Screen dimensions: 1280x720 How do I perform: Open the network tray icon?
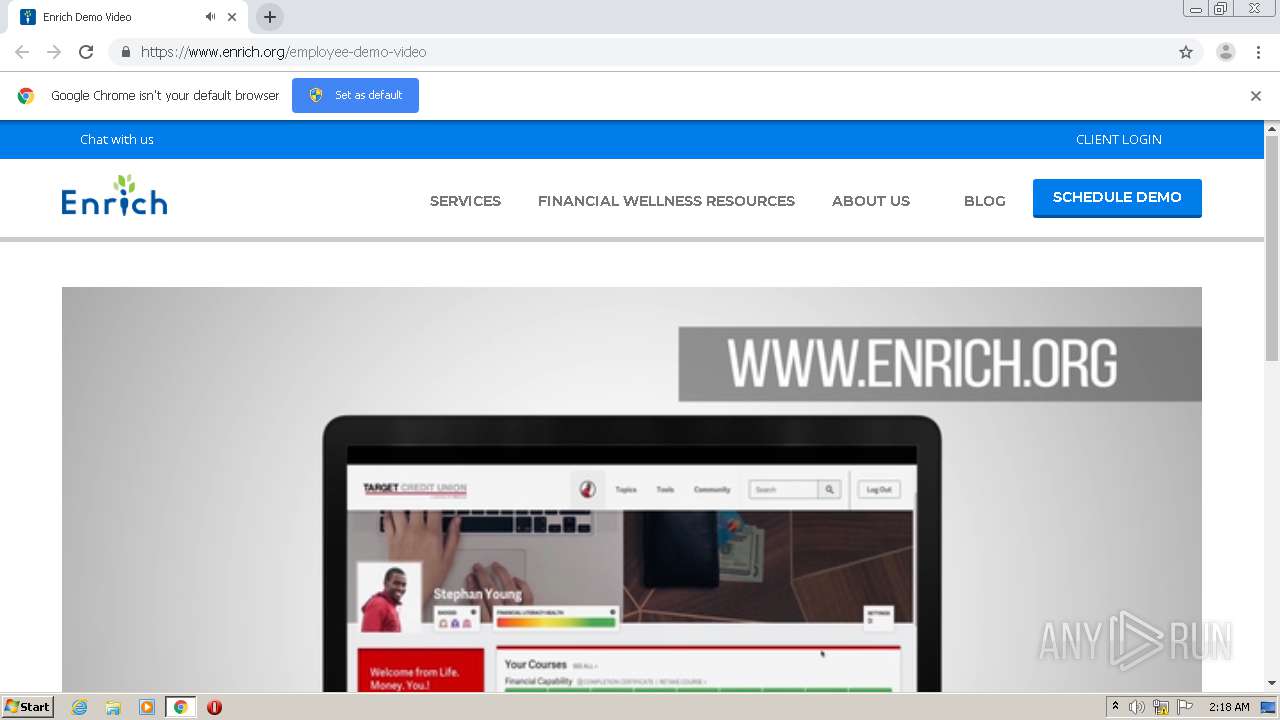(x=1161, y=707)
